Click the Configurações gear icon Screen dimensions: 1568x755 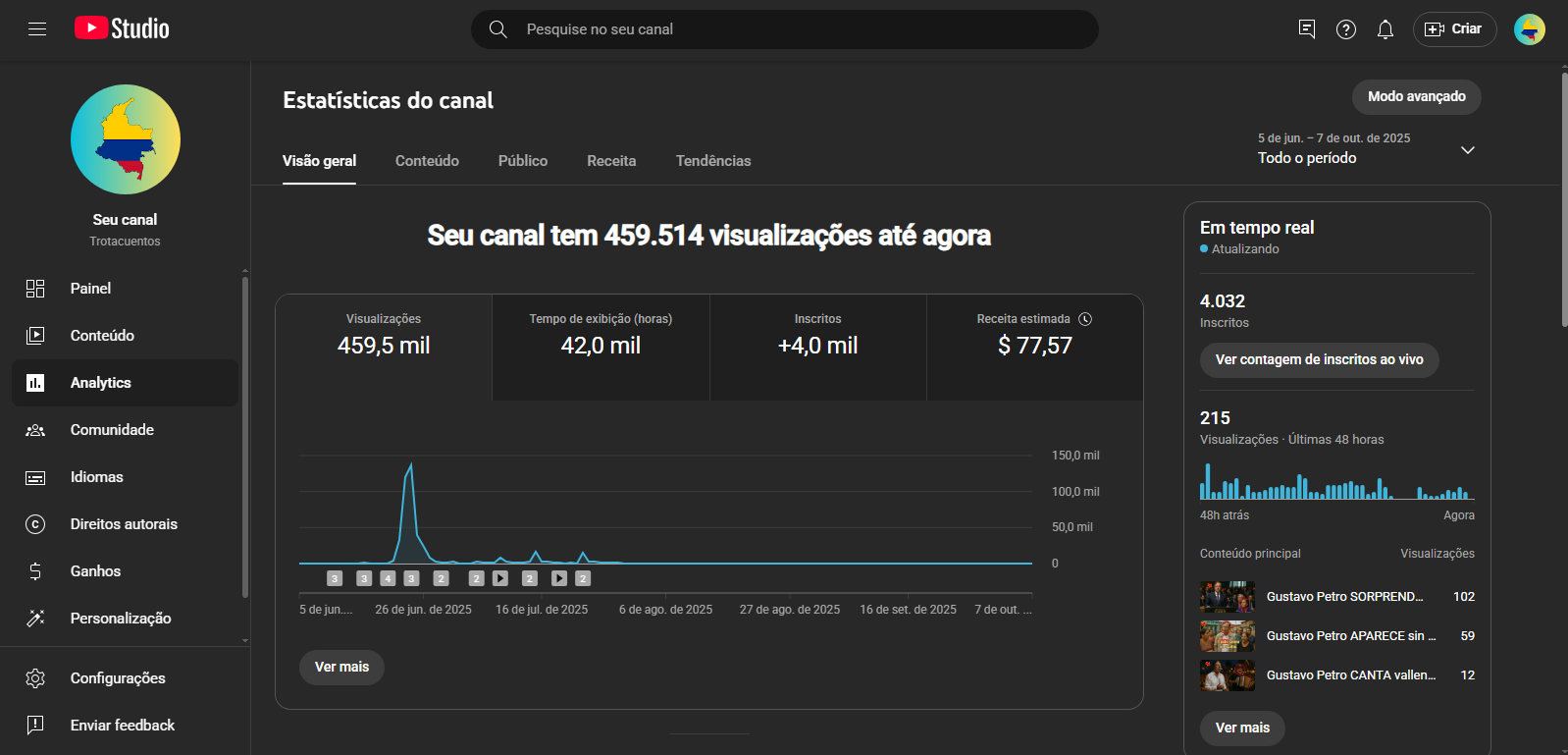pyautogui.click(x=35, y=678)
